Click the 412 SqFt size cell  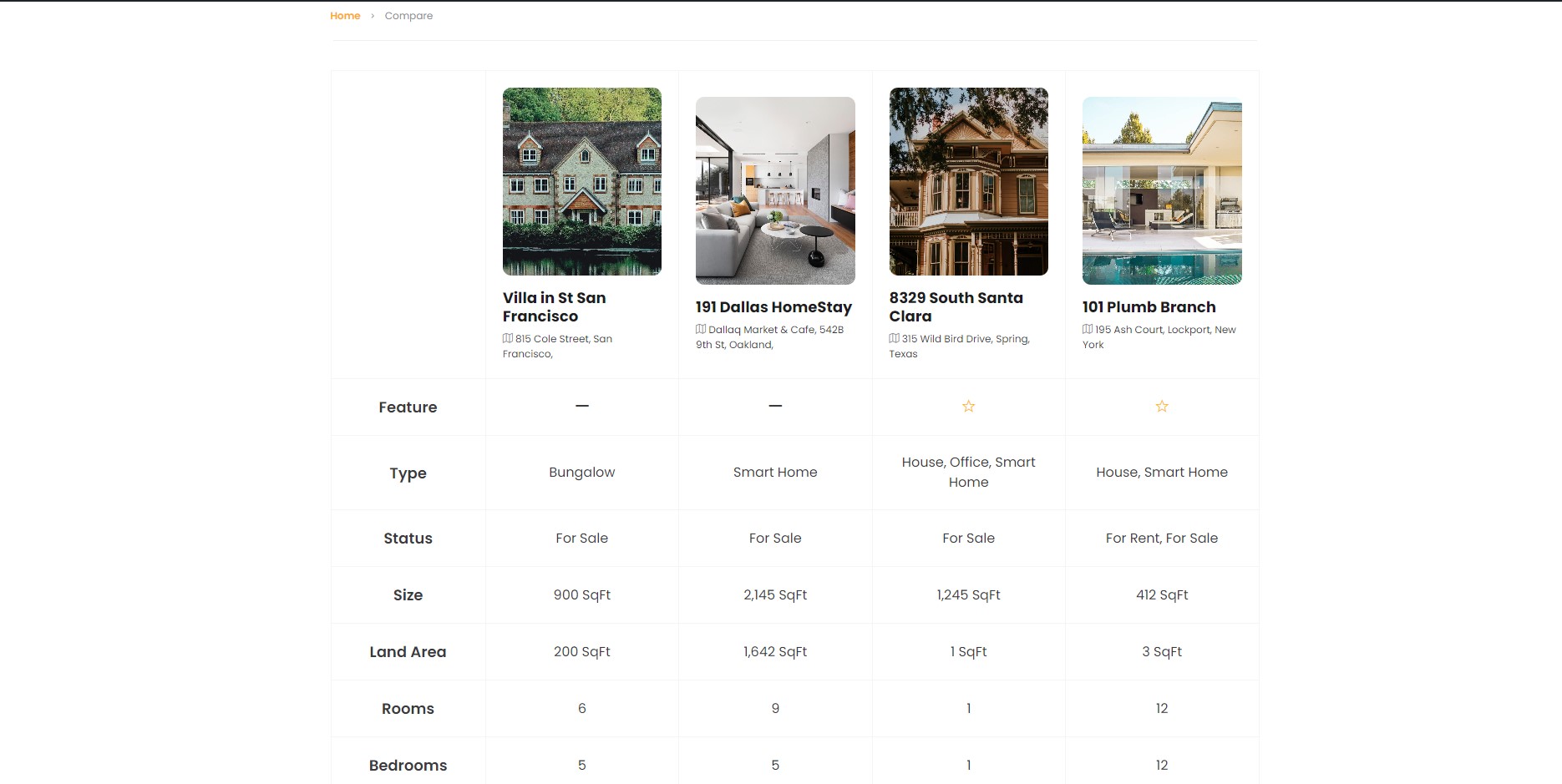point(1162,595)
